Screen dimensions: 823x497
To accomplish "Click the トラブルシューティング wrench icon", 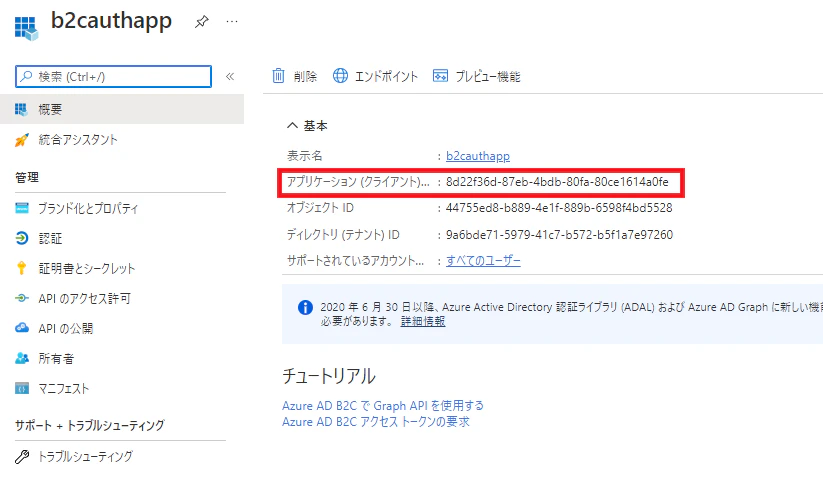I will 22,457.
